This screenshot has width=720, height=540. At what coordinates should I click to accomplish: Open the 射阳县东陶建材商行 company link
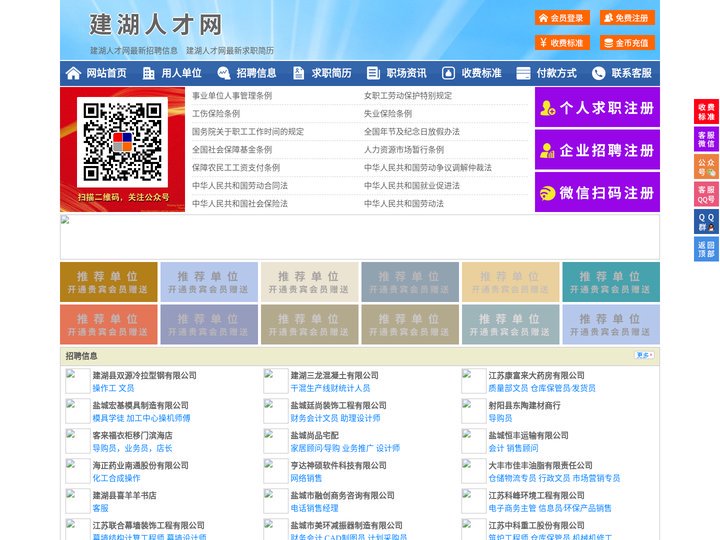coord(524,405)
